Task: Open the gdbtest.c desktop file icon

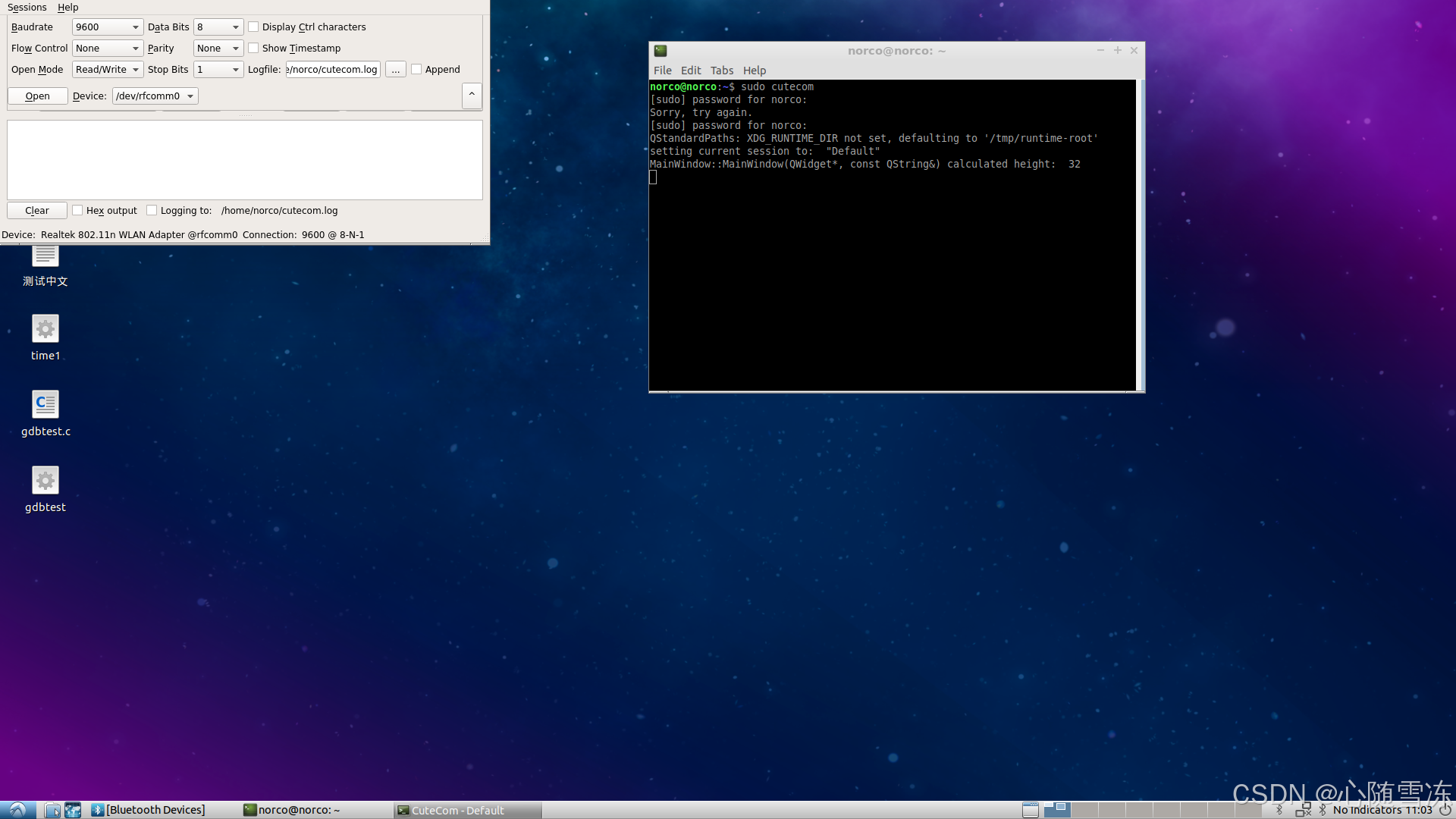Action: pyautogui.click(x=45, y=405)
